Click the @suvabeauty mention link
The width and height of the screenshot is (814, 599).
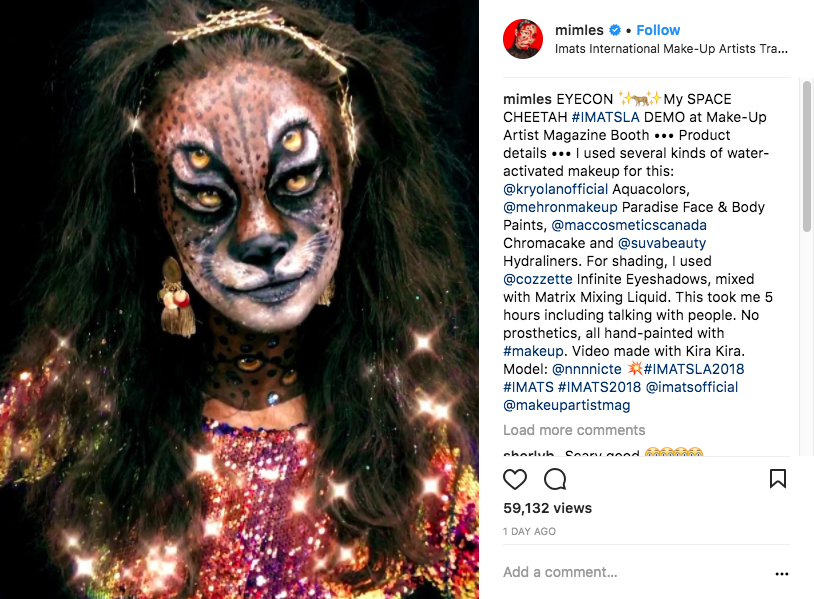(x=662, y=243)
